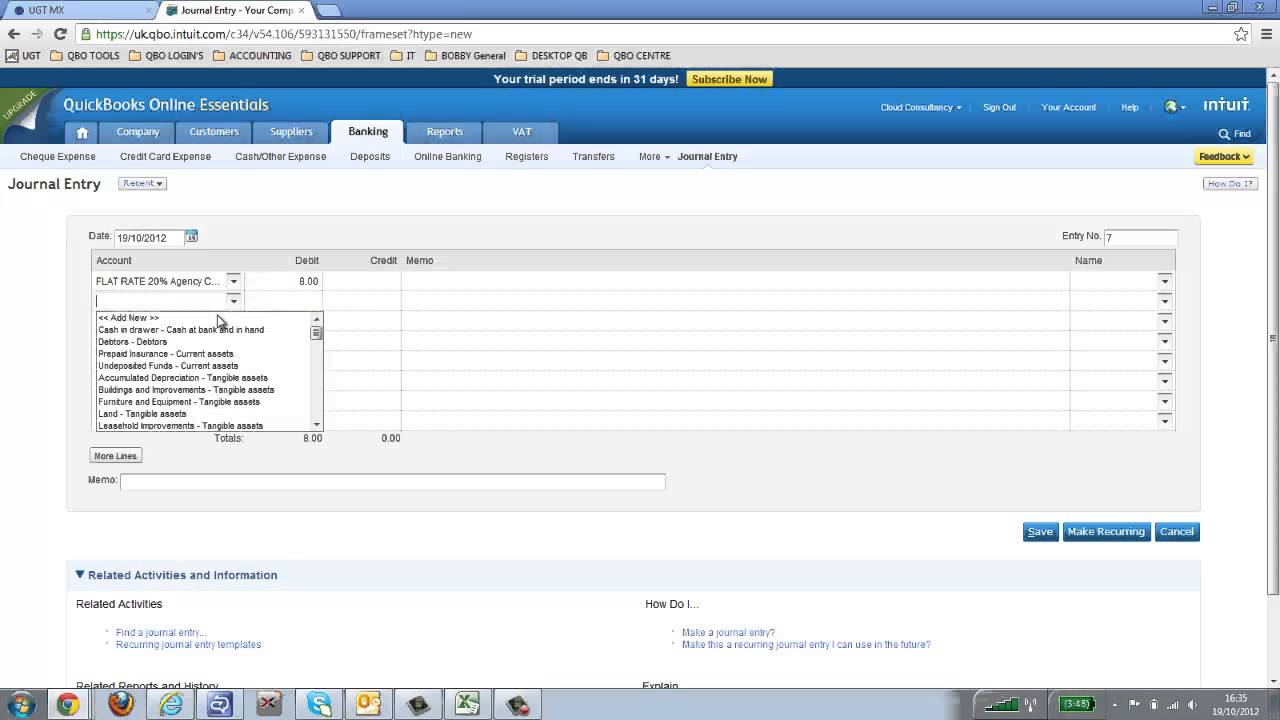
Task: Expand the FLAT RATE 20% account dropdown
Action: click(x=233, y=281)
